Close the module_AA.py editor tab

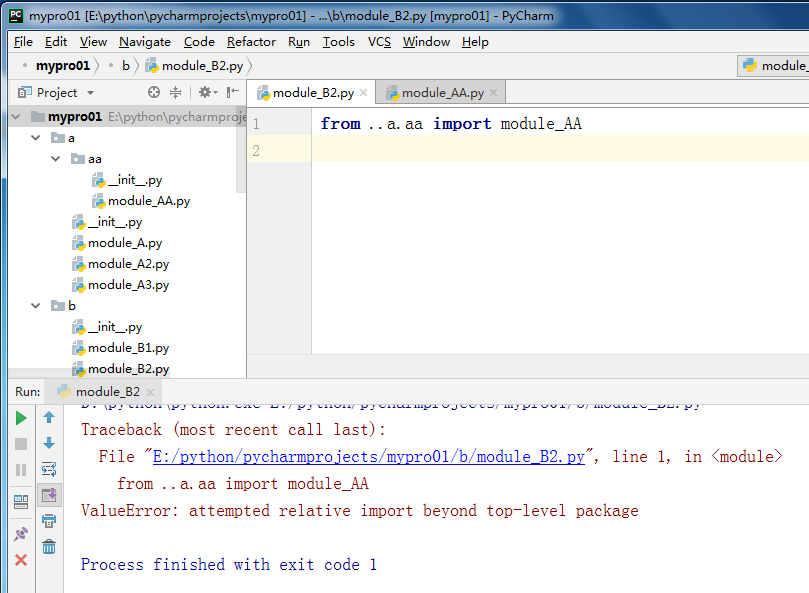point(493,93)
